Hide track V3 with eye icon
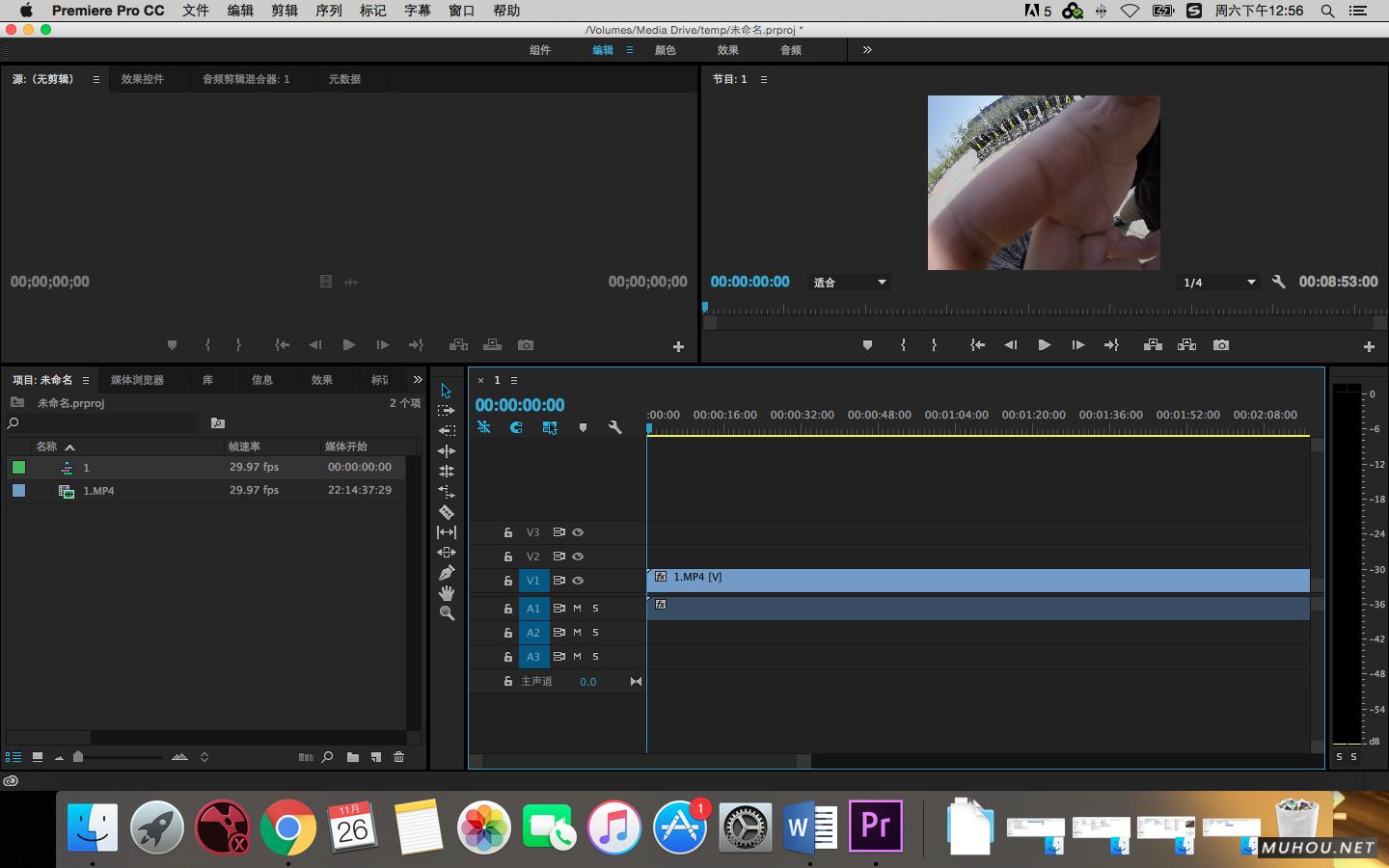 [x=578, y=532]
